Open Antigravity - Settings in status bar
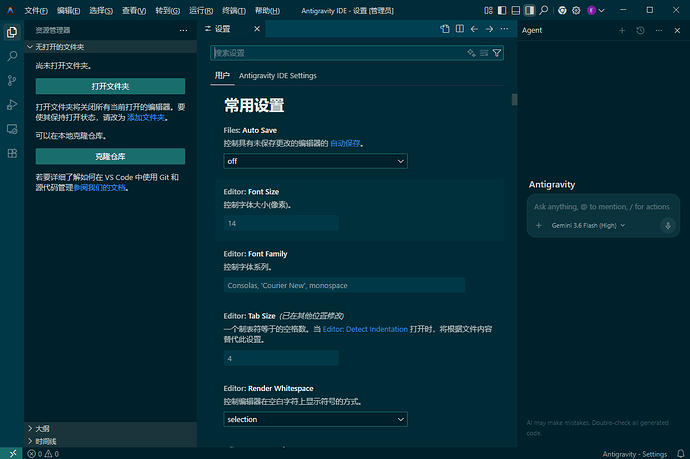 click(x=635, y=454)
